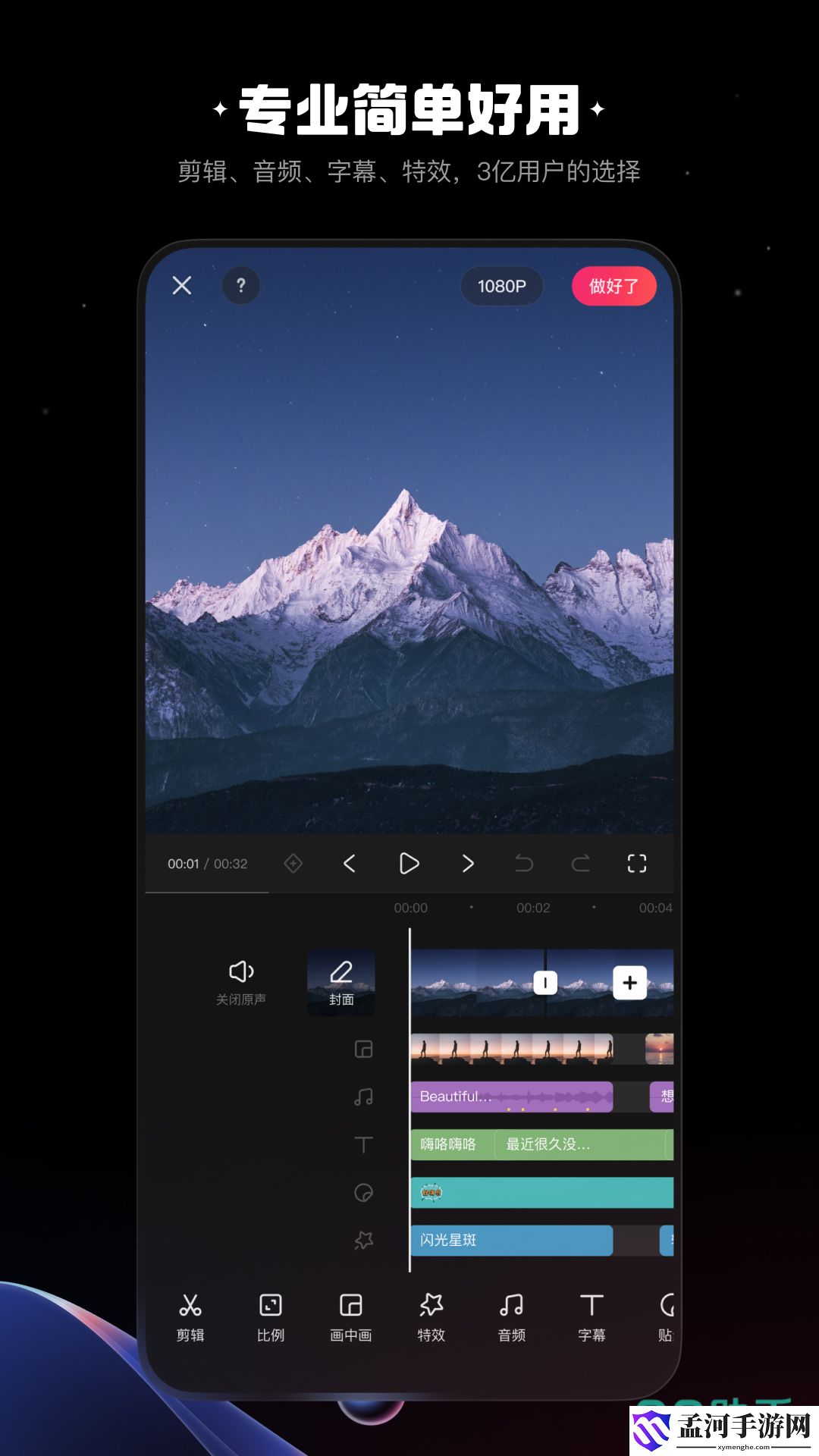
Task: Select the first mountain video clip
Action: [x=478, y=983]
